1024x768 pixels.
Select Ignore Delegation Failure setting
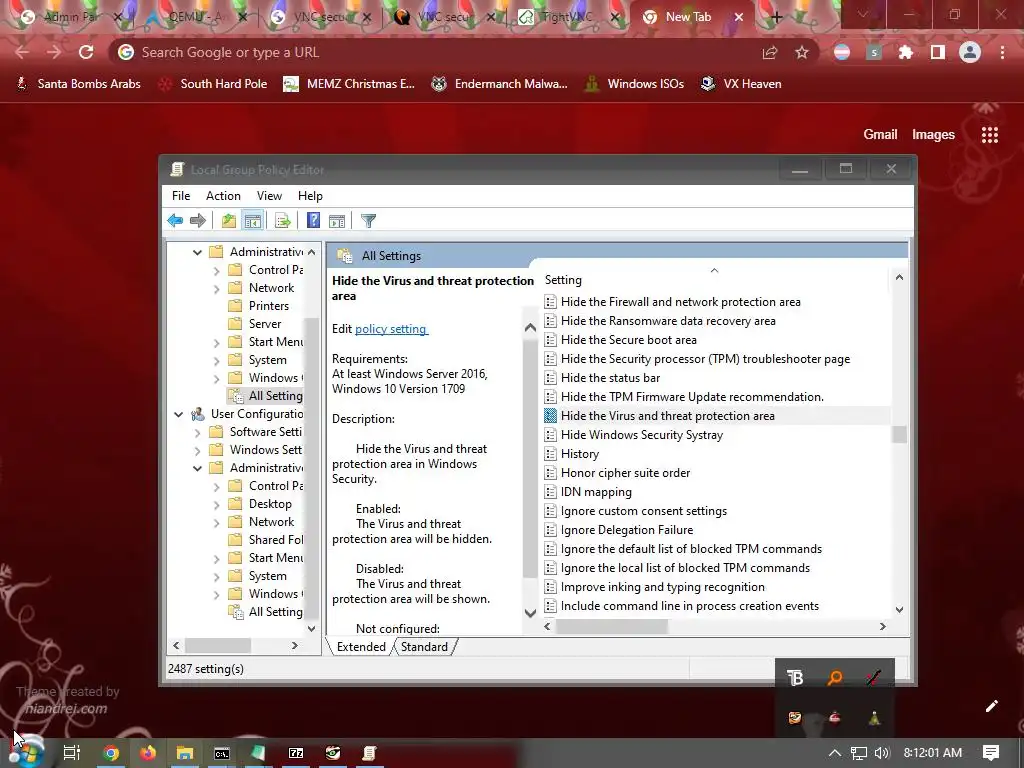point(626,530)
